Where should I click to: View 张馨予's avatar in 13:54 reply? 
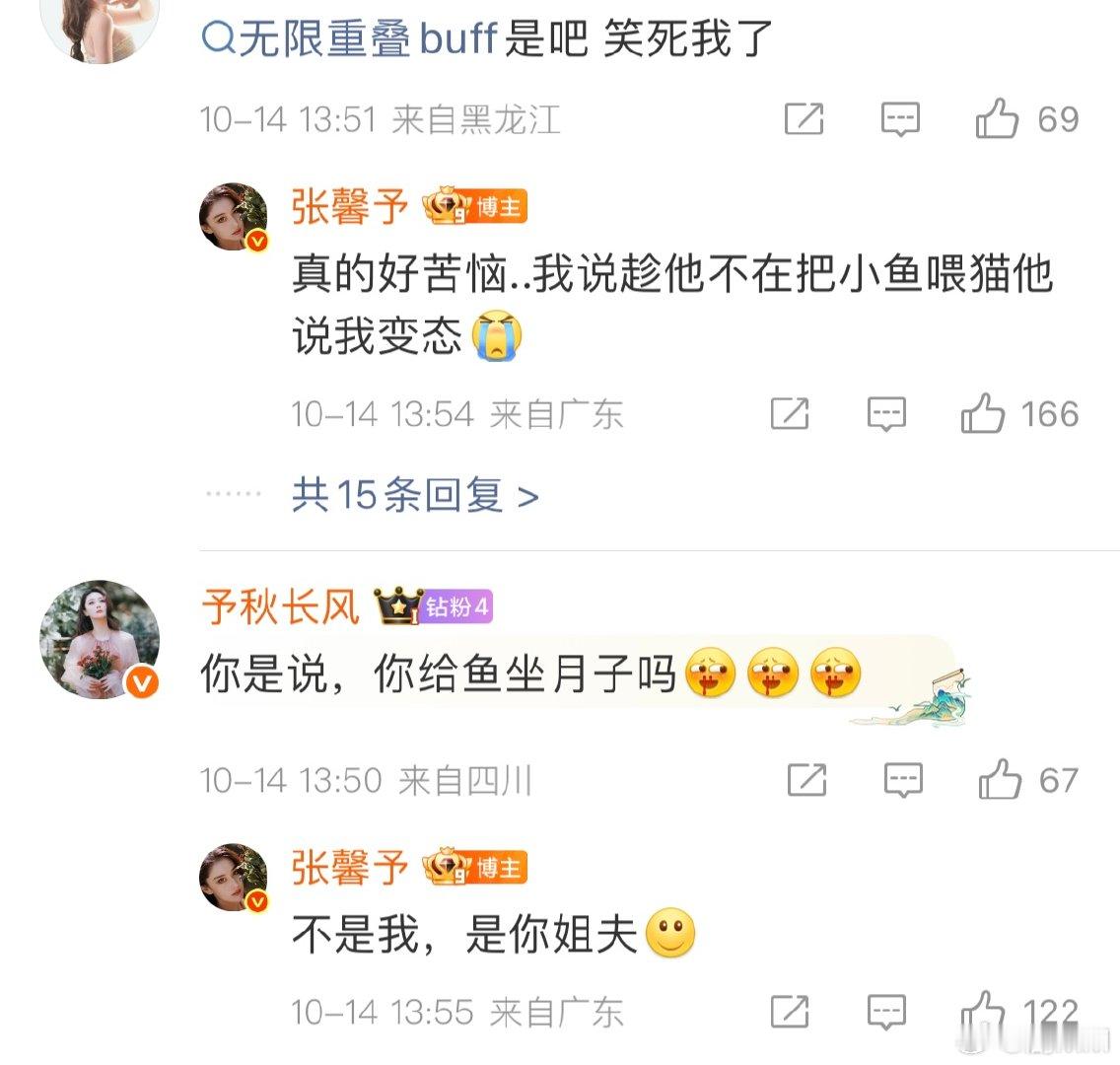click(233, 216)
